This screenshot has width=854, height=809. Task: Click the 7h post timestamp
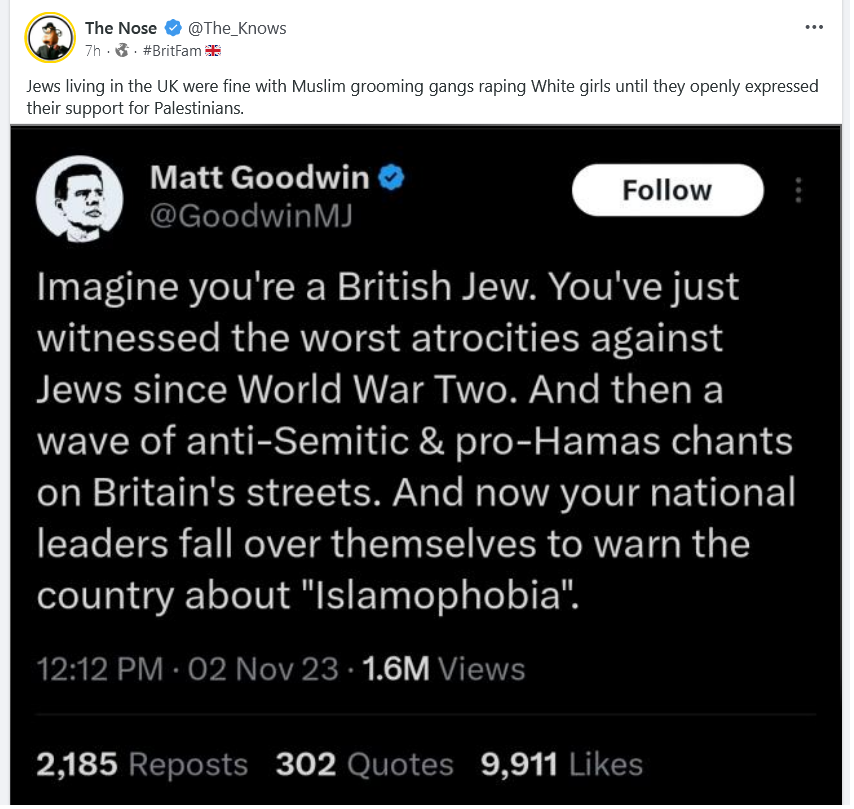93,51
